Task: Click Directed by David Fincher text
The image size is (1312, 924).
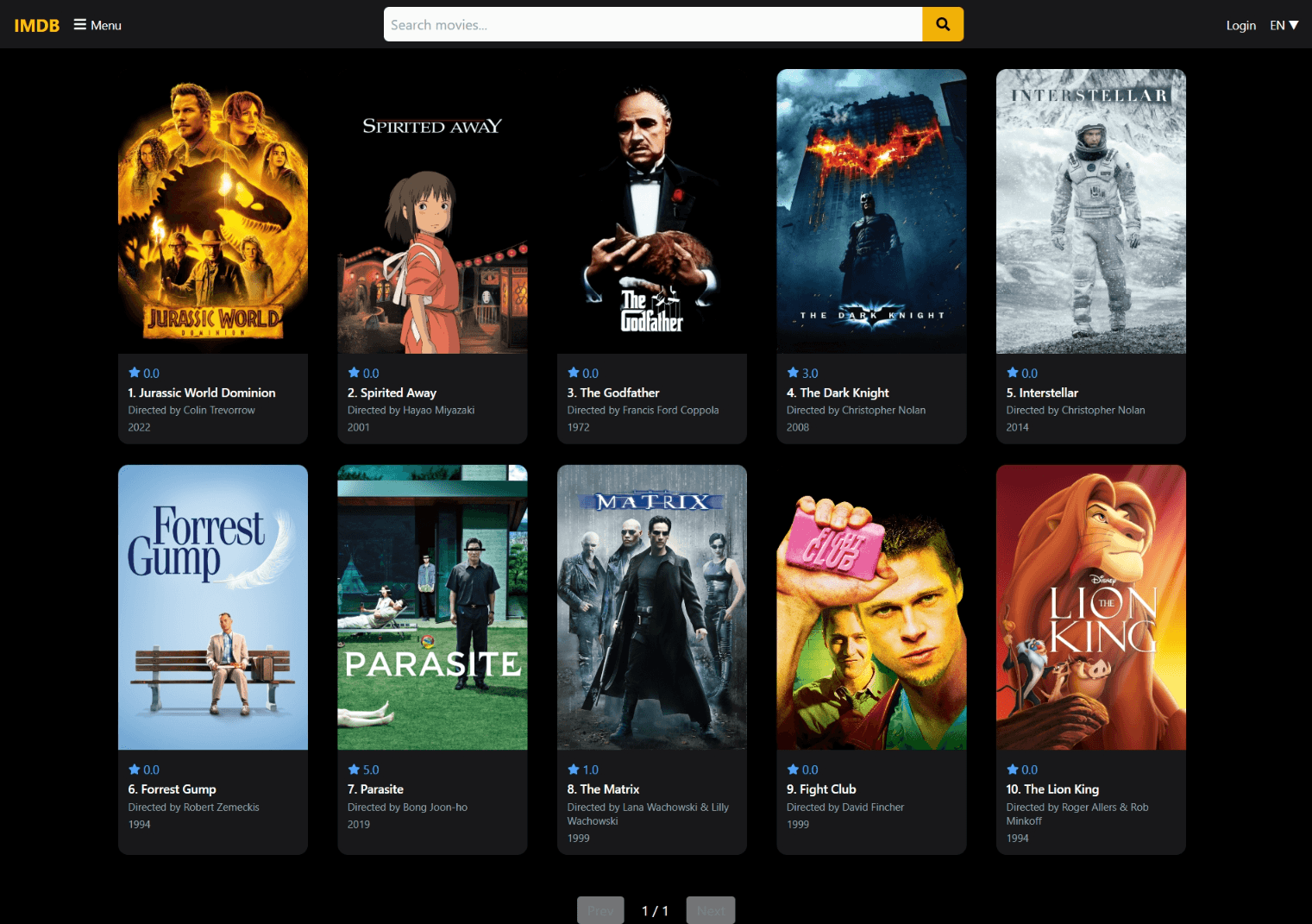Action: pyautogui.click(x=845, y=808)
